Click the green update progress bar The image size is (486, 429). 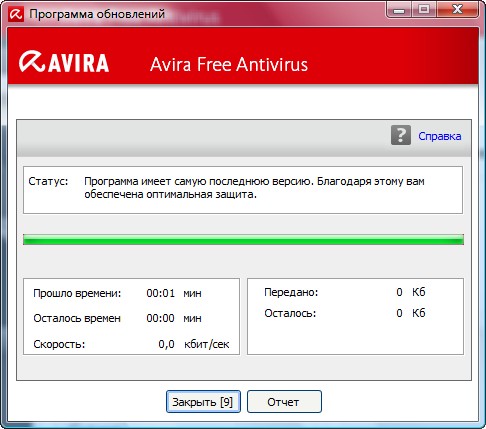click(x=243, y=239)
